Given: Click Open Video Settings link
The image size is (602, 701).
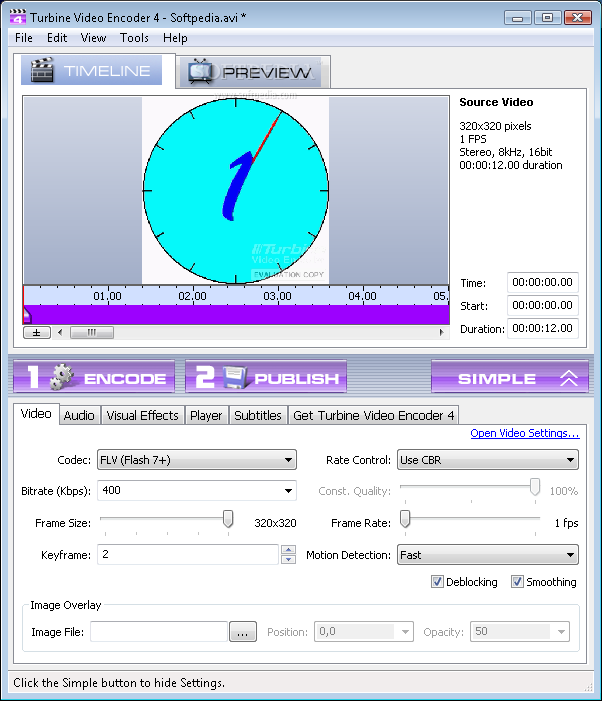Looking at the screenshot, I should [525, 433].
